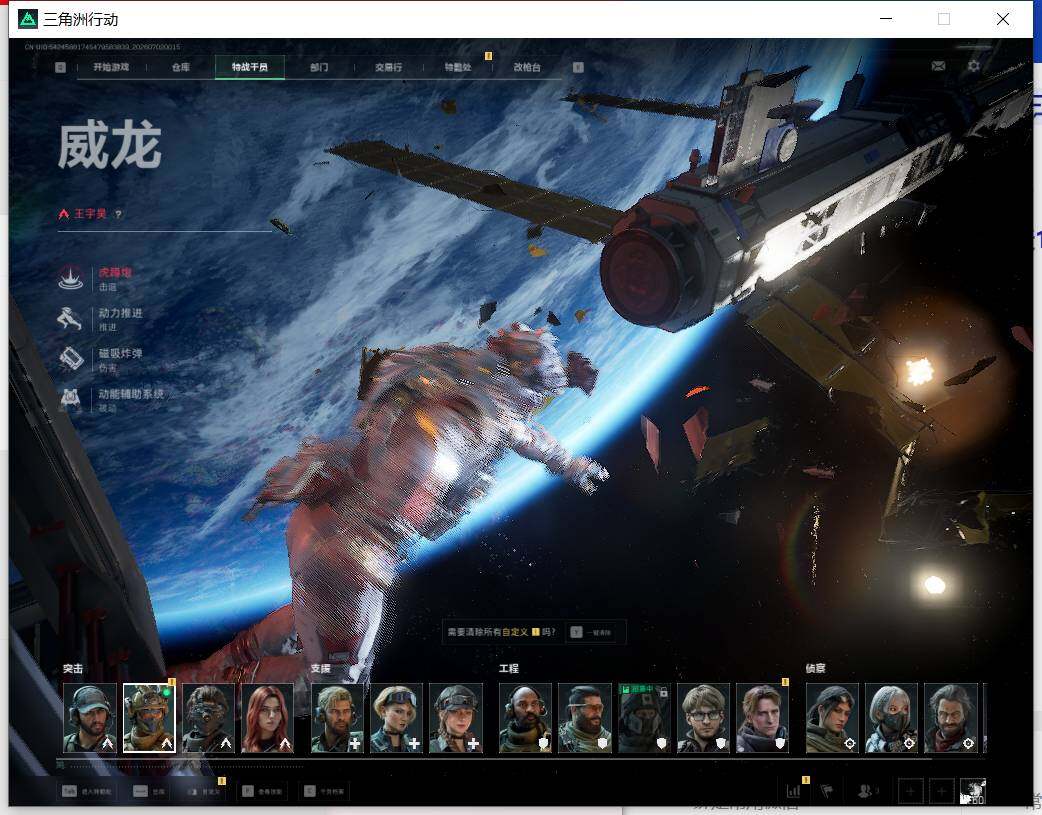Switch to the 仓库 tab
This screenshot has height=815, width=1042.
pyautogui.click(x=181, y=67)
